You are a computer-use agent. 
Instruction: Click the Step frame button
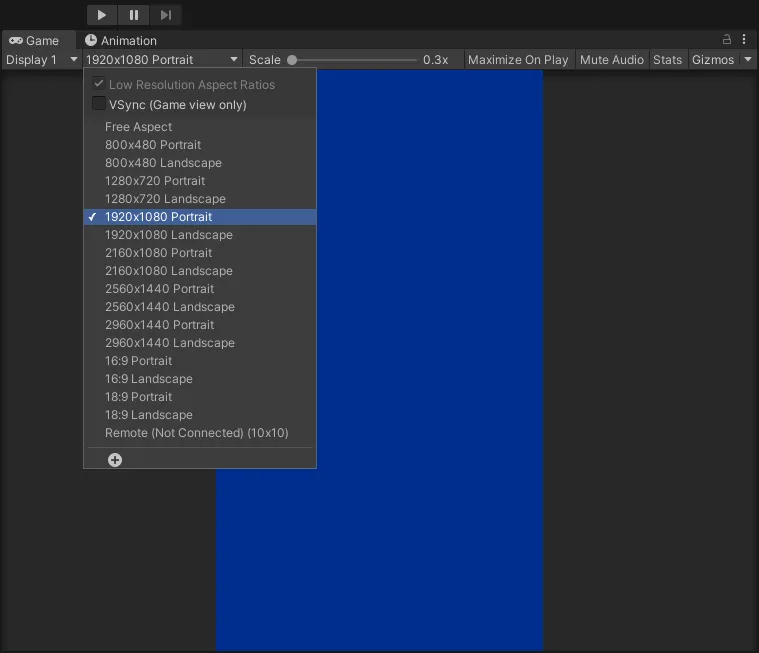(x=166, y=15)
